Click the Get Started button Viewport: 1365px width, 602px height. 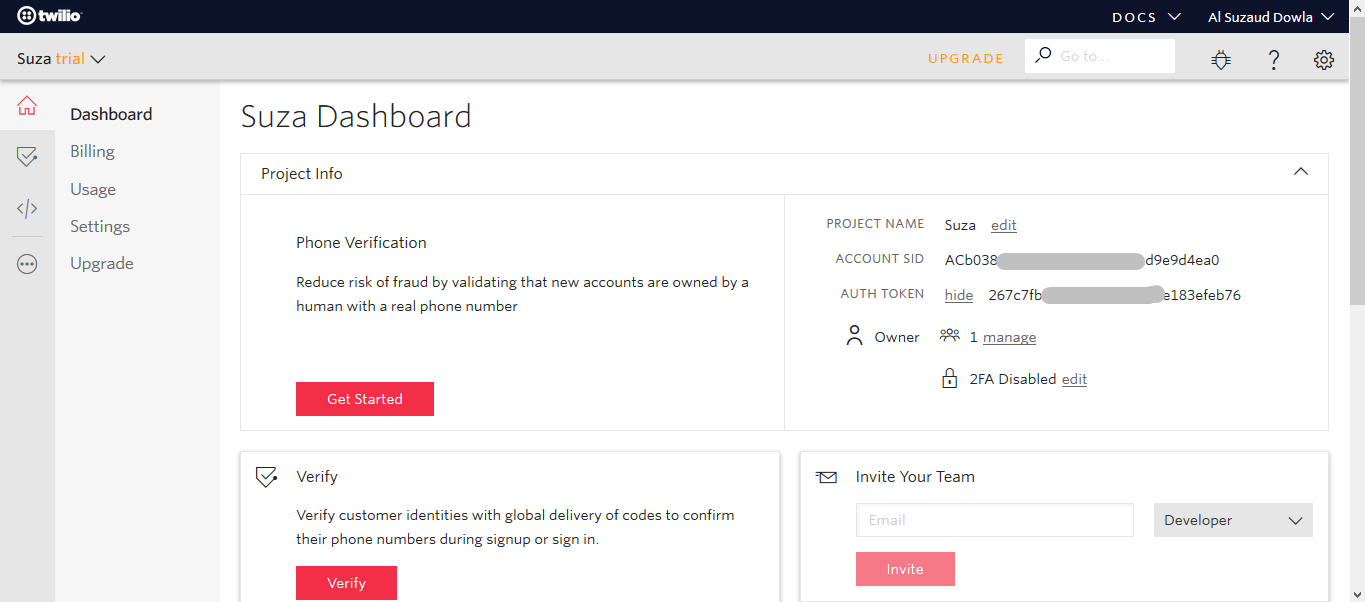(x=365, y=399)
